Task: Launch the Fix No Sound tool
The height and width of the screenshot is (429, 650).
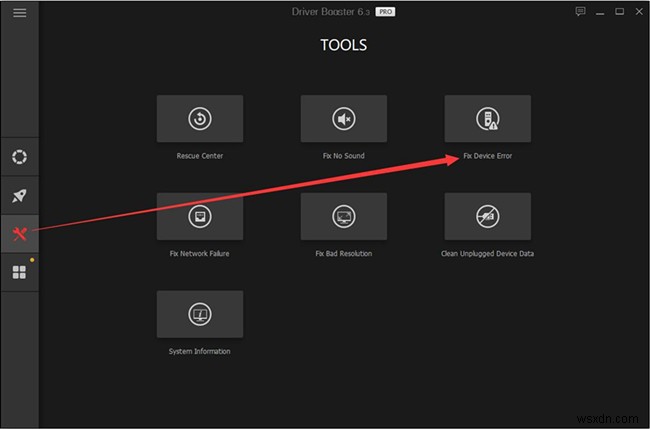Action: [344, 119]
